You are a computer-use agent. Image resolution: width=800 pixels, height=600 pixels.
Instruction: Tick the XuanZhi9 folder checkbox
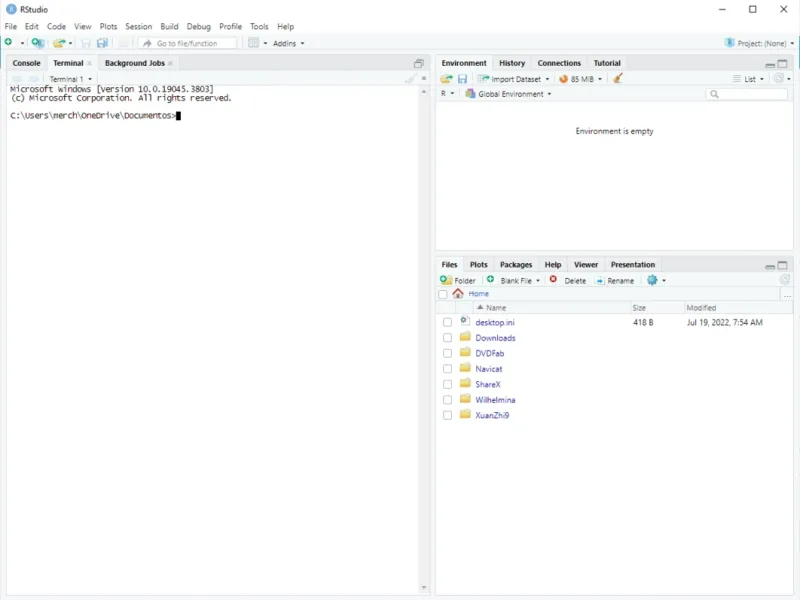pos(447,415)
